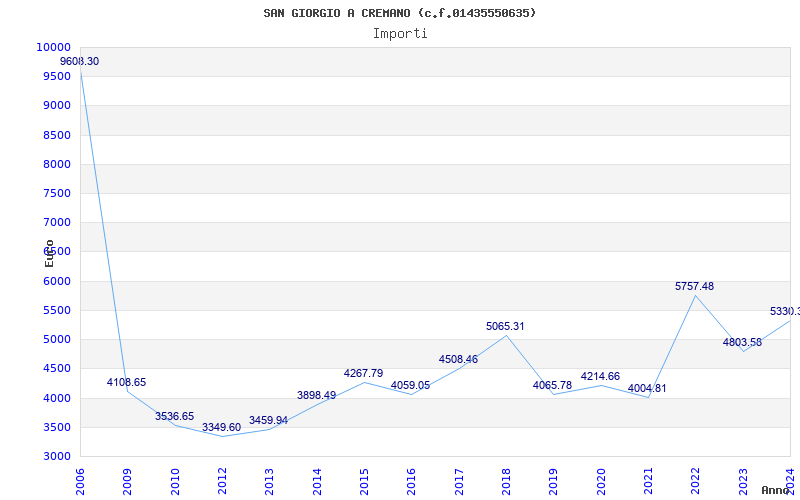
Task: Click the 3898.49 data label
Action: click(x=316, y=395)
